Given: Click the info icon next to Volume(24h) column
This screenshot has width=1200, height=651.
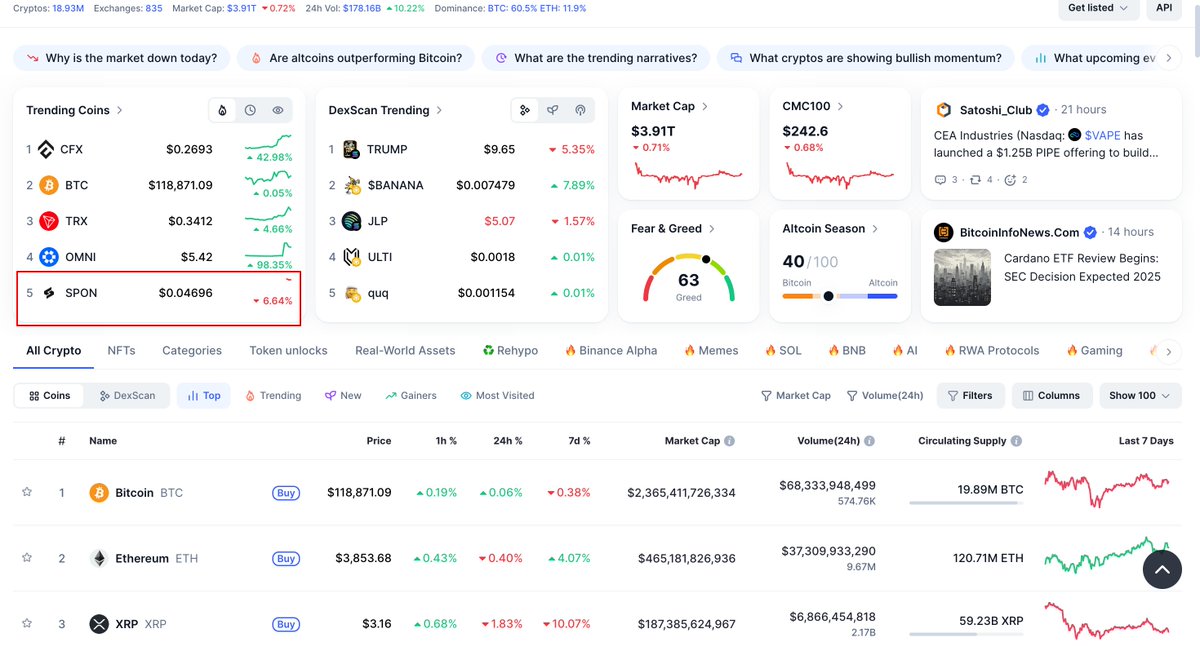Looking at the screenshot, I should click(870, 441).
